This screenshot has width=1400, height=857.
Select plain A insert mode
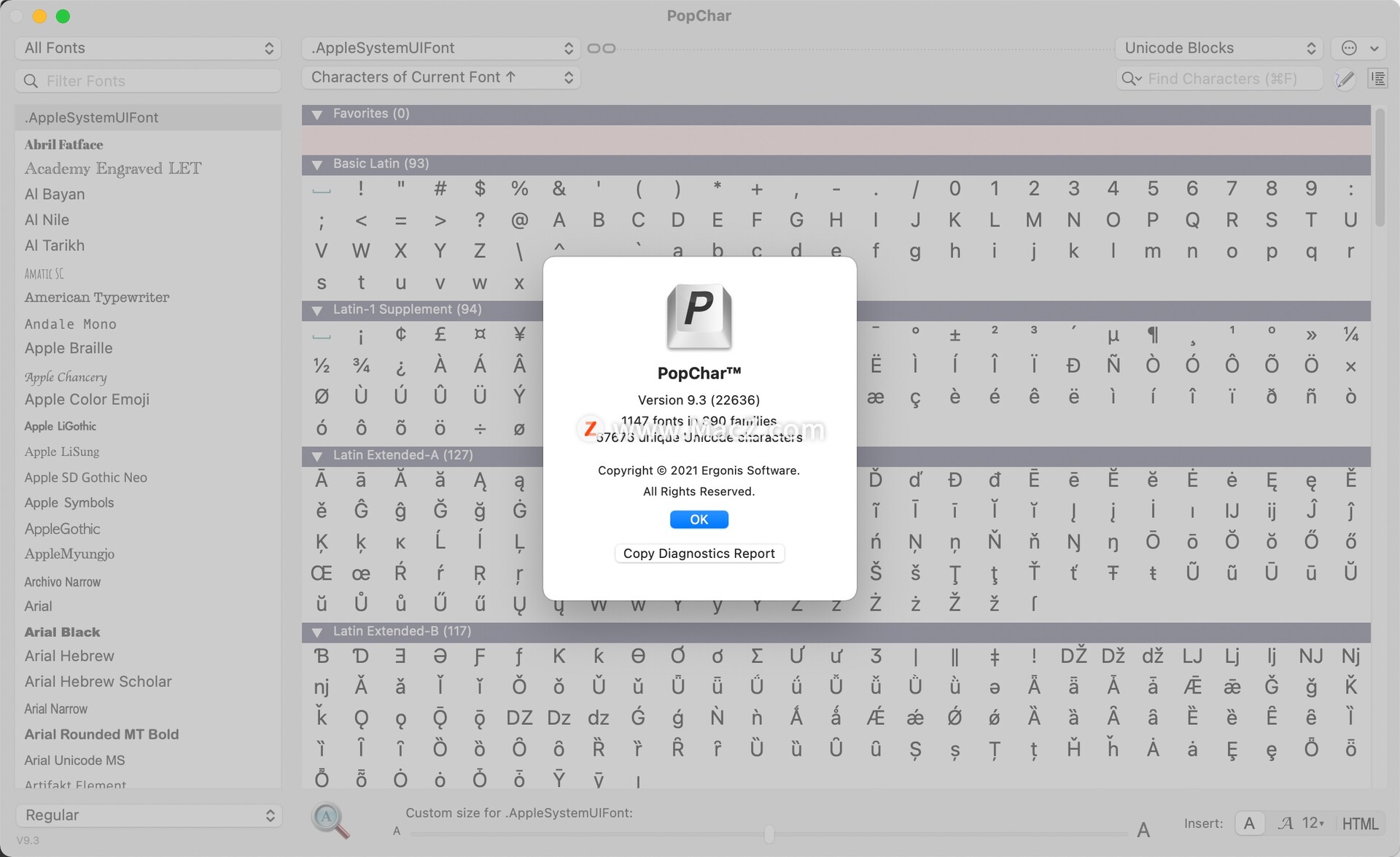point(1249,823)
